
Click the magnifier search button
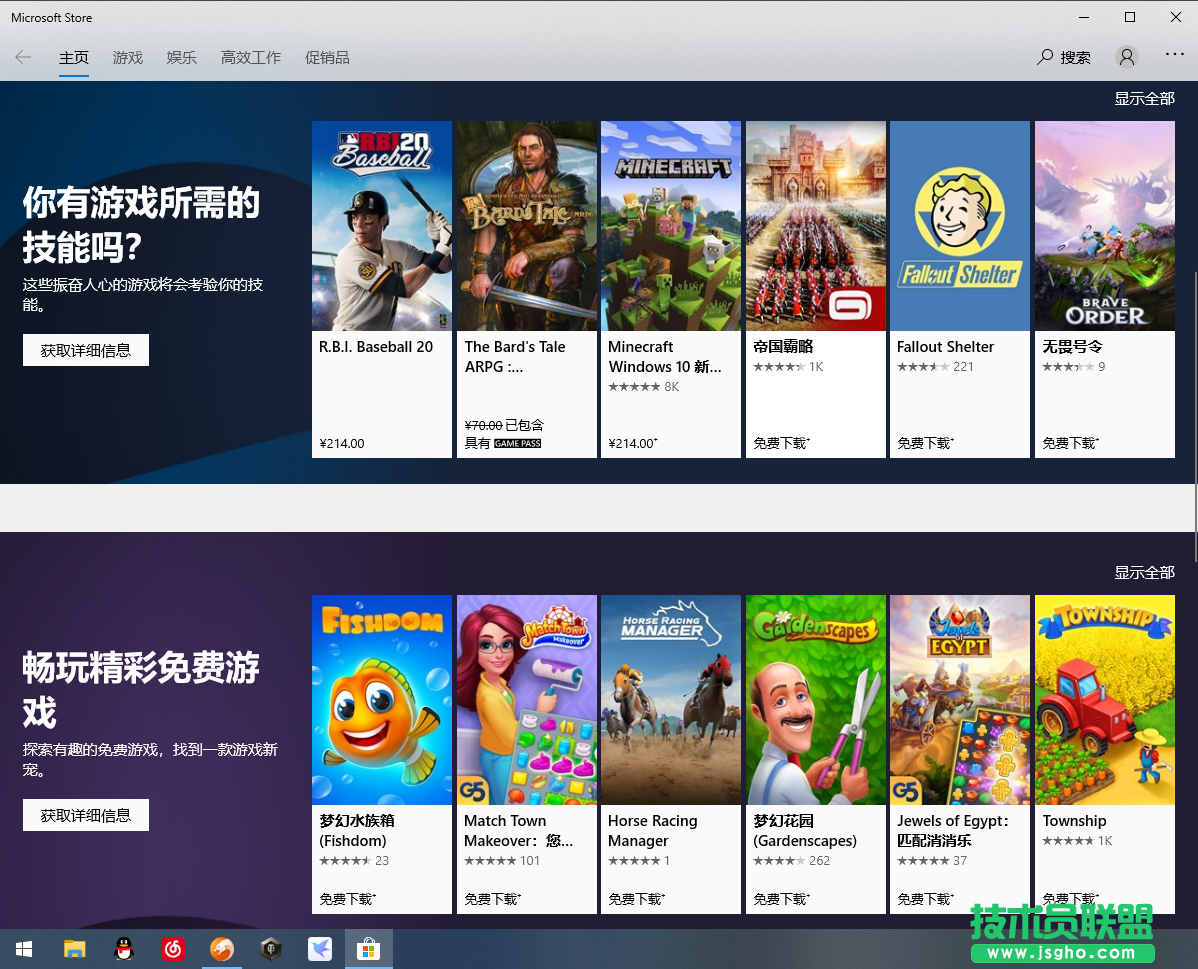pos(1064,57)
